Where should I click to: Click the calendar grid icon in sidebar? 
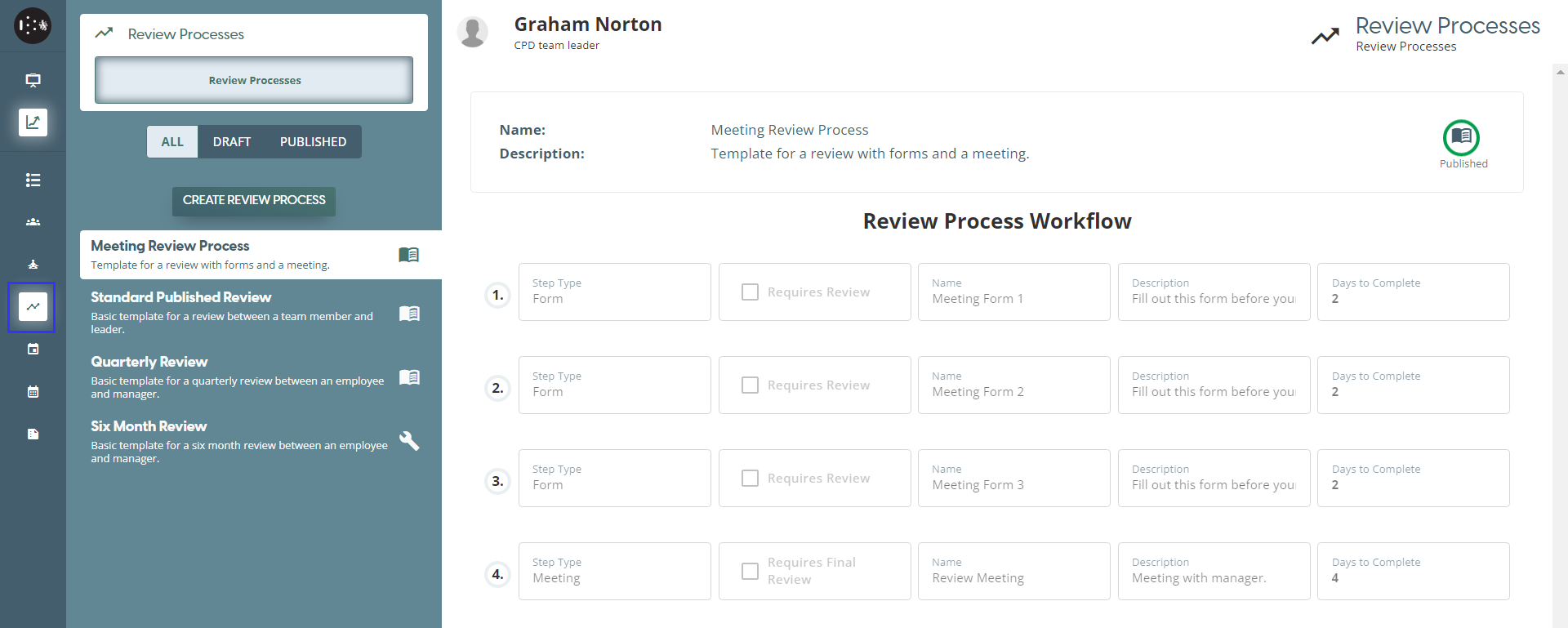click(x=33, y=392)
